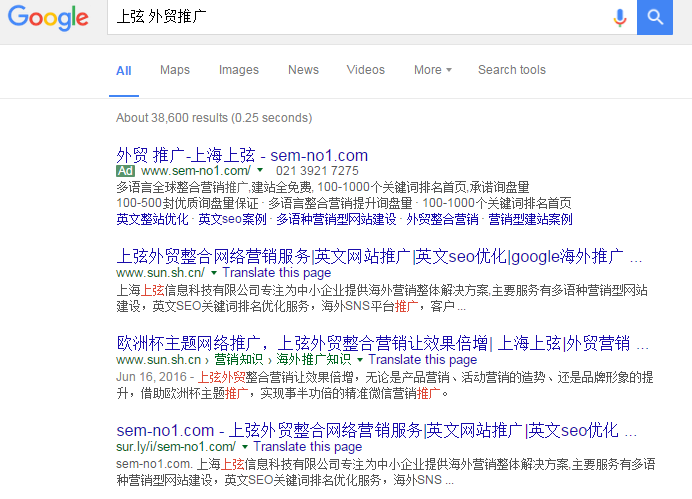Open result 上弦外贸整合网络营销服务|英文网站推广
This screenshot has height=499, width=692.
coord(379,256)
